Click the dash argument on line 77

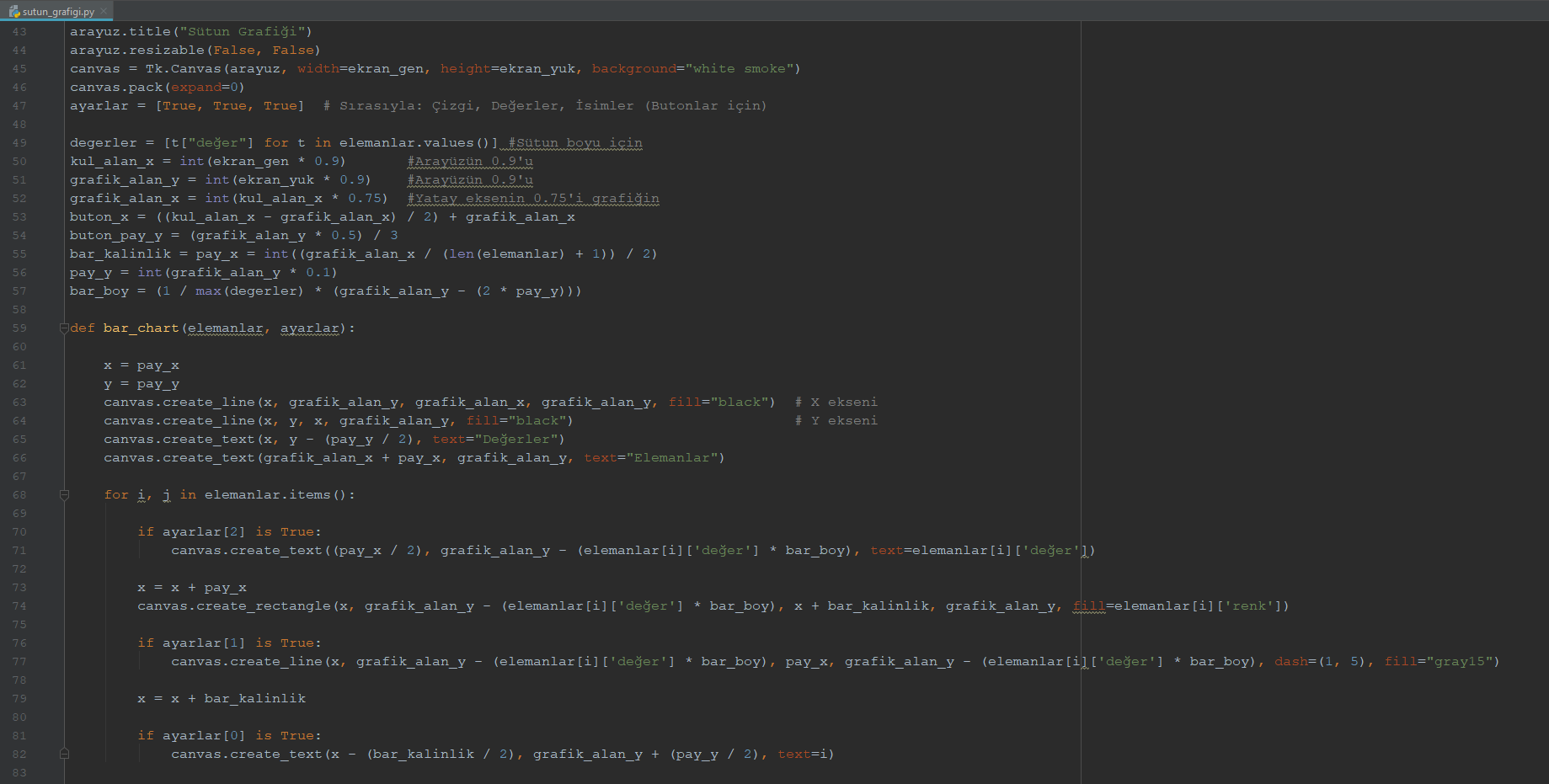point(1290,662)
